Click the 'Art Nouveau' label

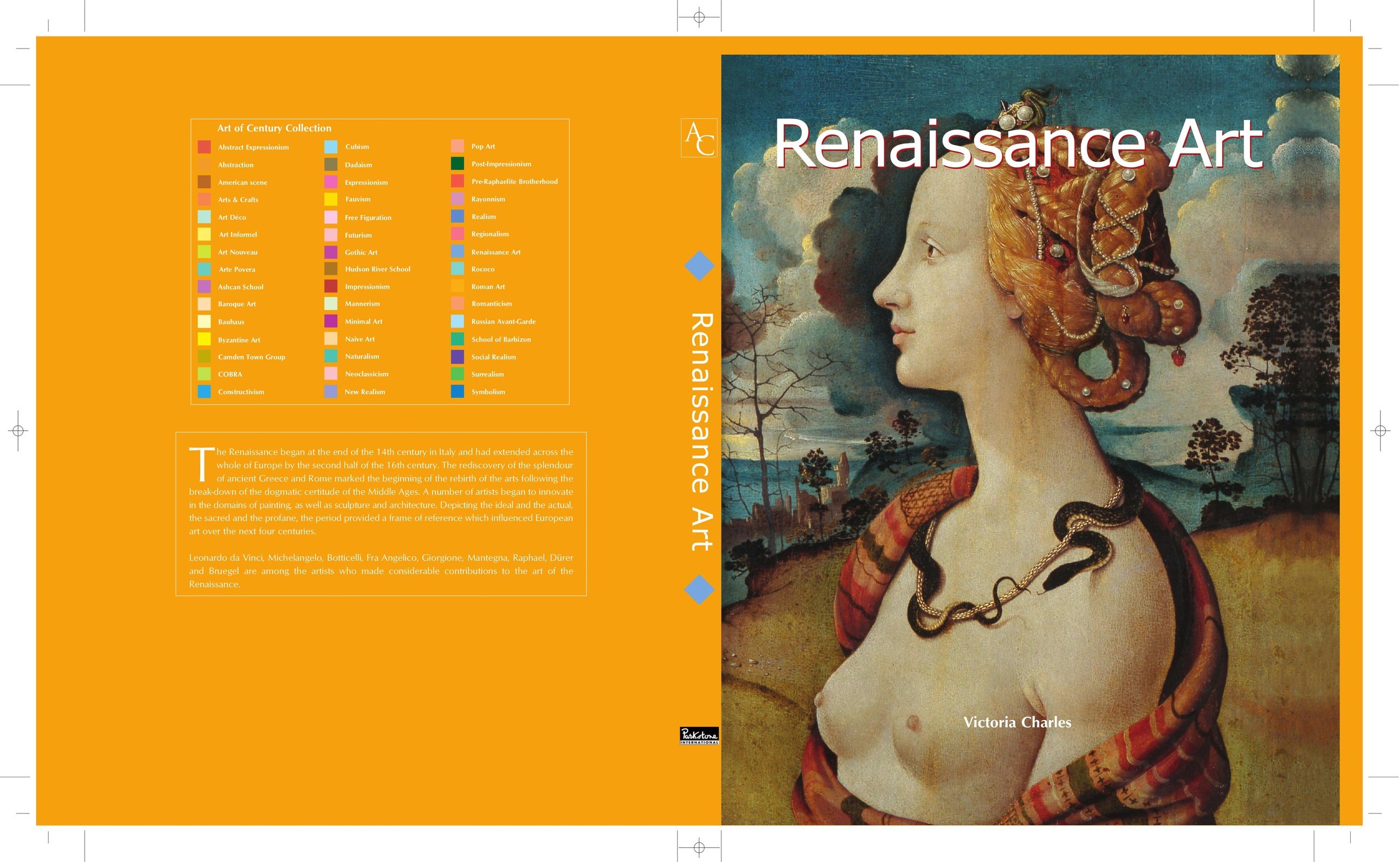(x=238, y=252)
